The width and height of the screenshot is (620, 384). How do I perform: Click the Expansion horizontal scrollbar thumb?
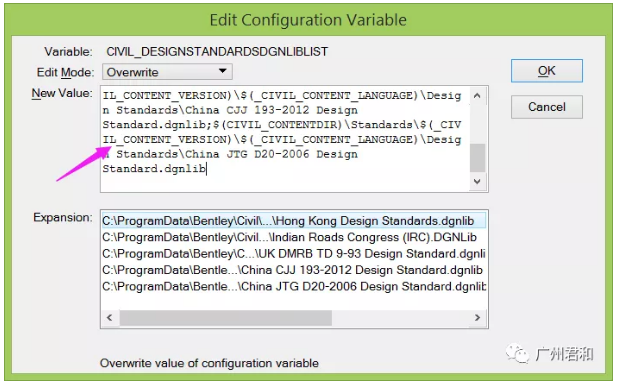(226, 318)
